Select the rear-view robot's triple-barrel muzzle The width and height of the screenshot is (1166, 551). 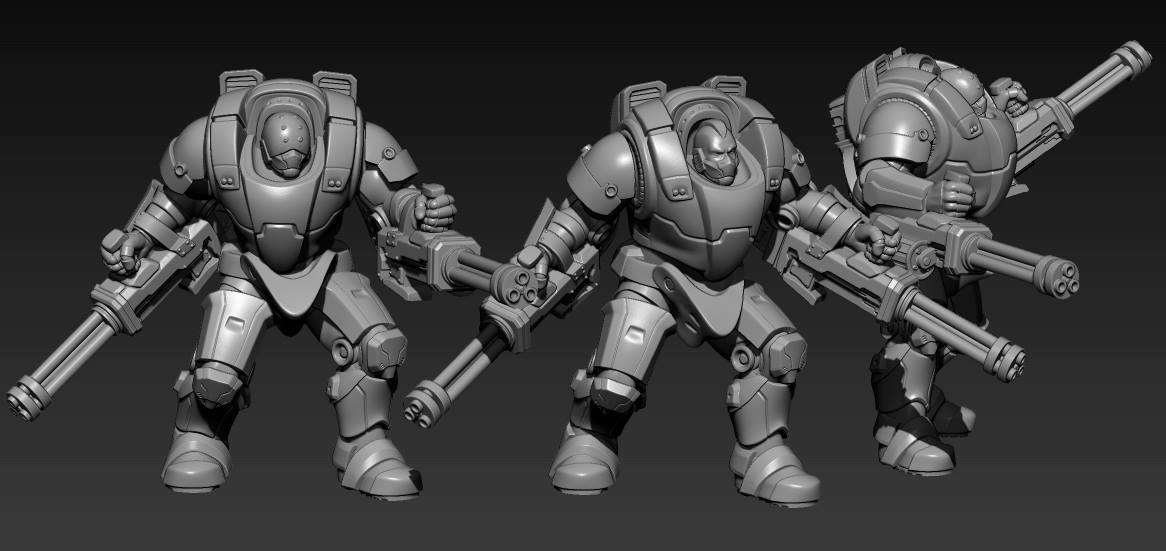pyautogui.click(x=1064, y=271)
